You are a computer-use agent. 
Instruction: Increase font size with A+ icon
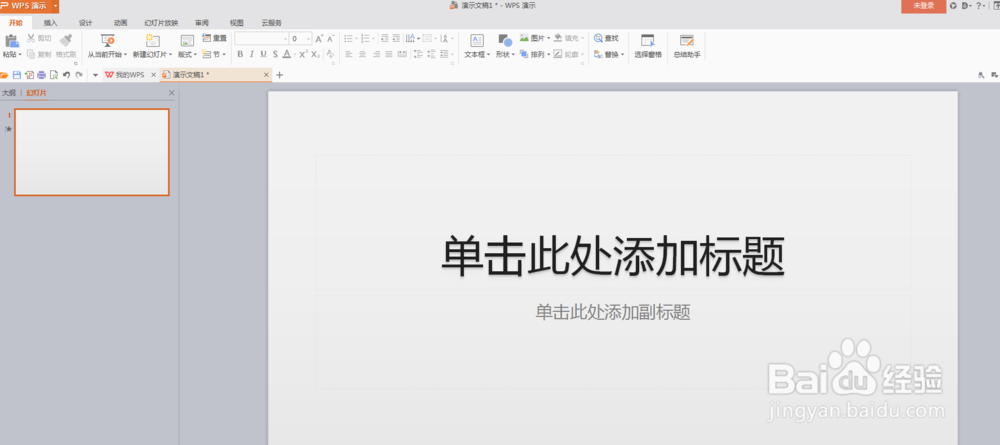[x=320, y=39]
